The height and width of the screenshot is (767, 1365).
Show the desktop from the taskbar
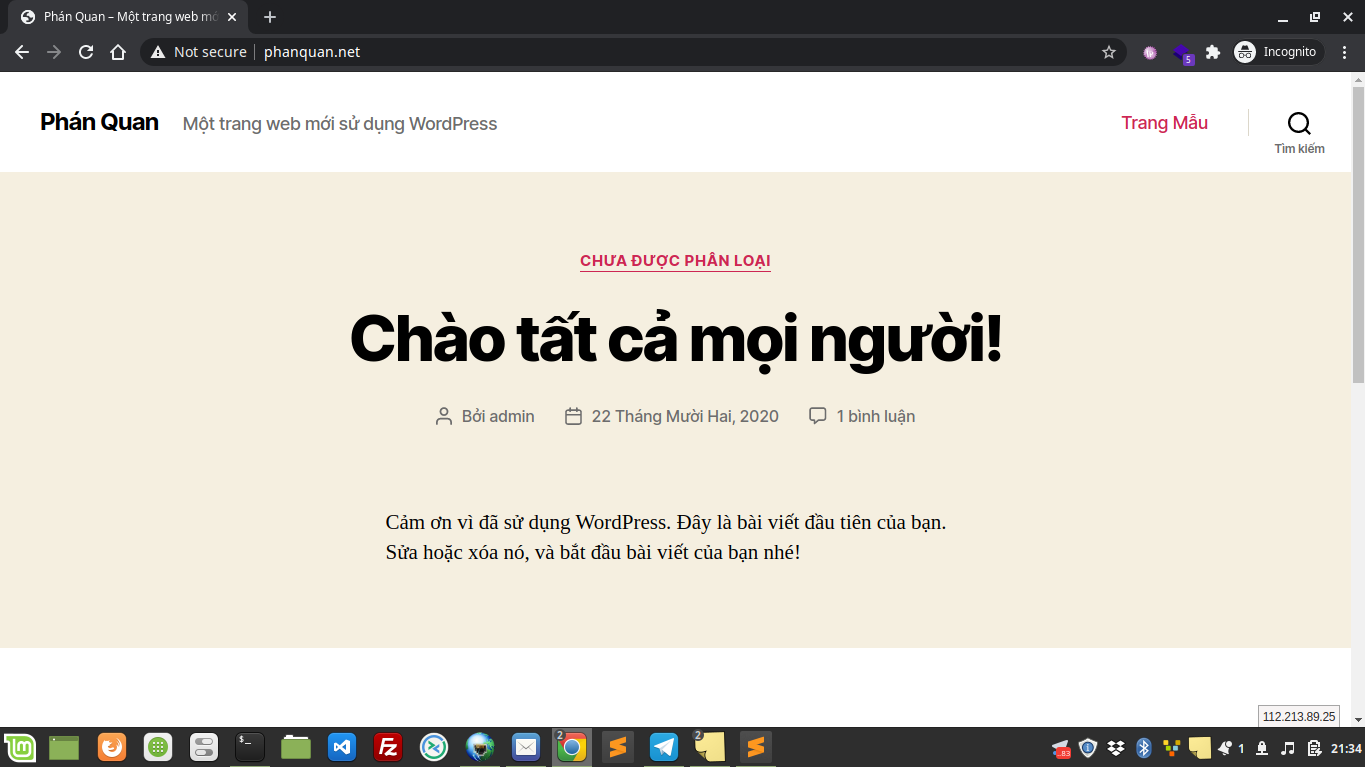(64, 747)
